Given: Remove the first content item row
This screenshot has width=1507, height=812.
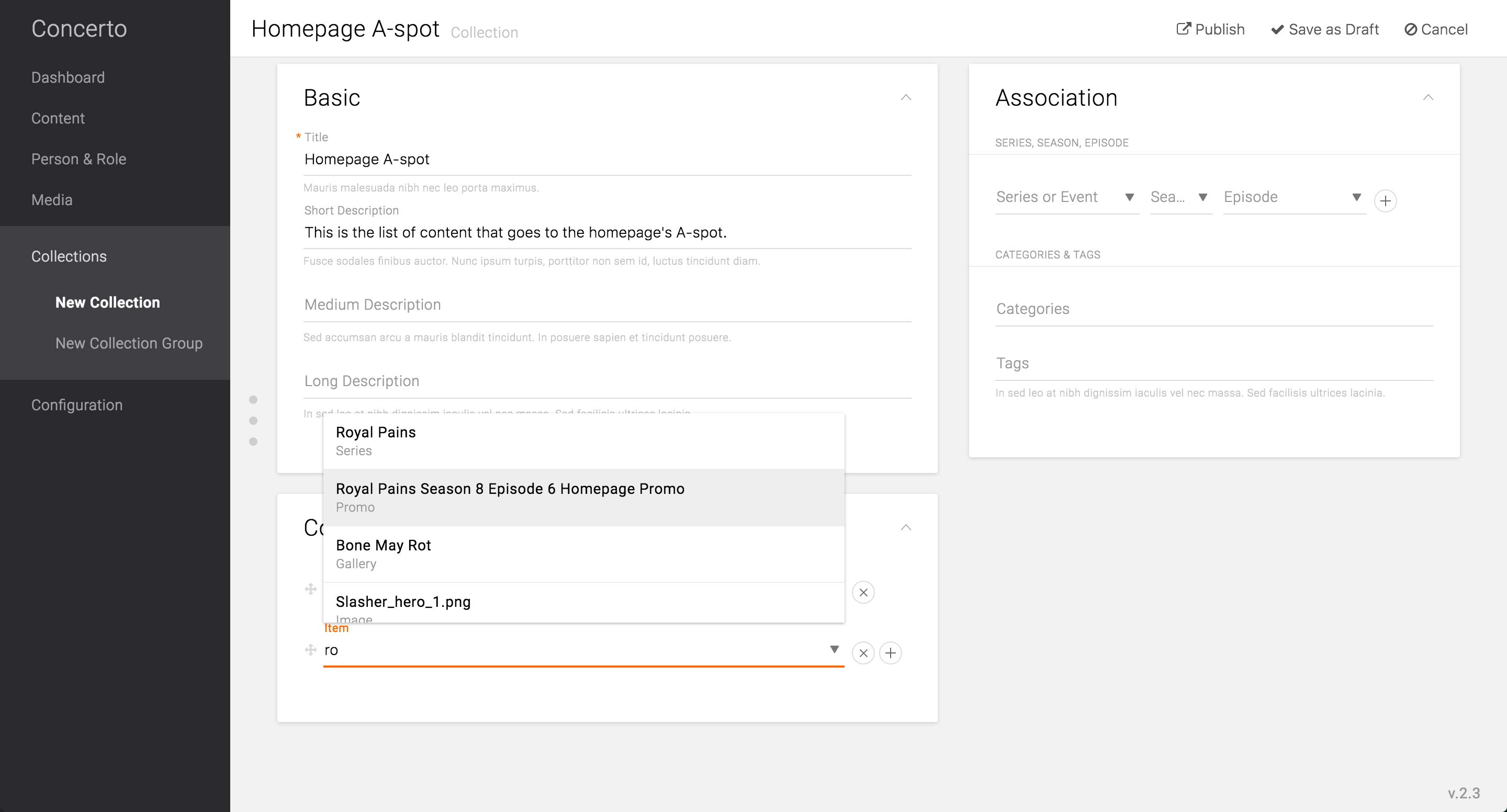Looking at the screenshot, I should [863, 593].
